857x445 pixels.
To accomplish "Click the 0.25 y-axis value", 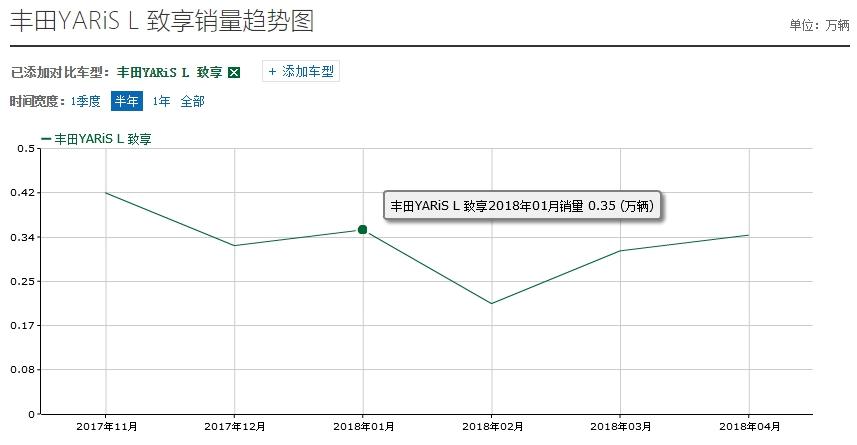I will pyautogui.click(x=22, y=281).
